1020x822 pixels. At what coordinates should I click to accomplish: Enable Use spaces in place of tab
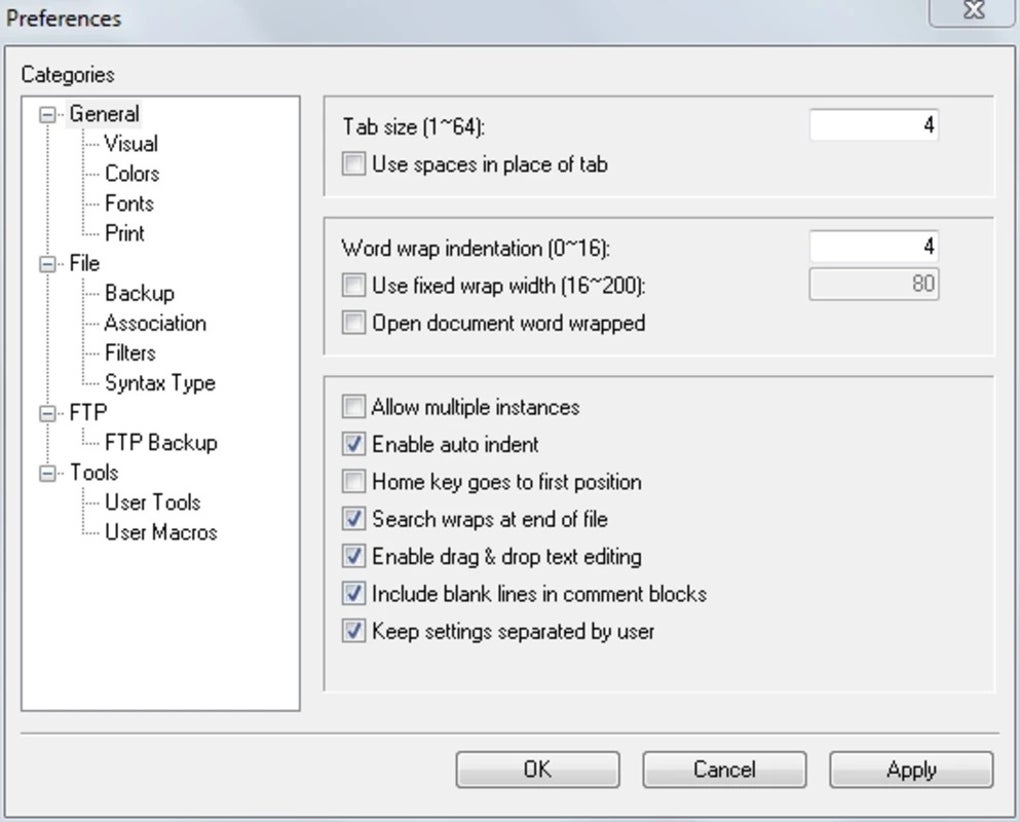[354, 164]
